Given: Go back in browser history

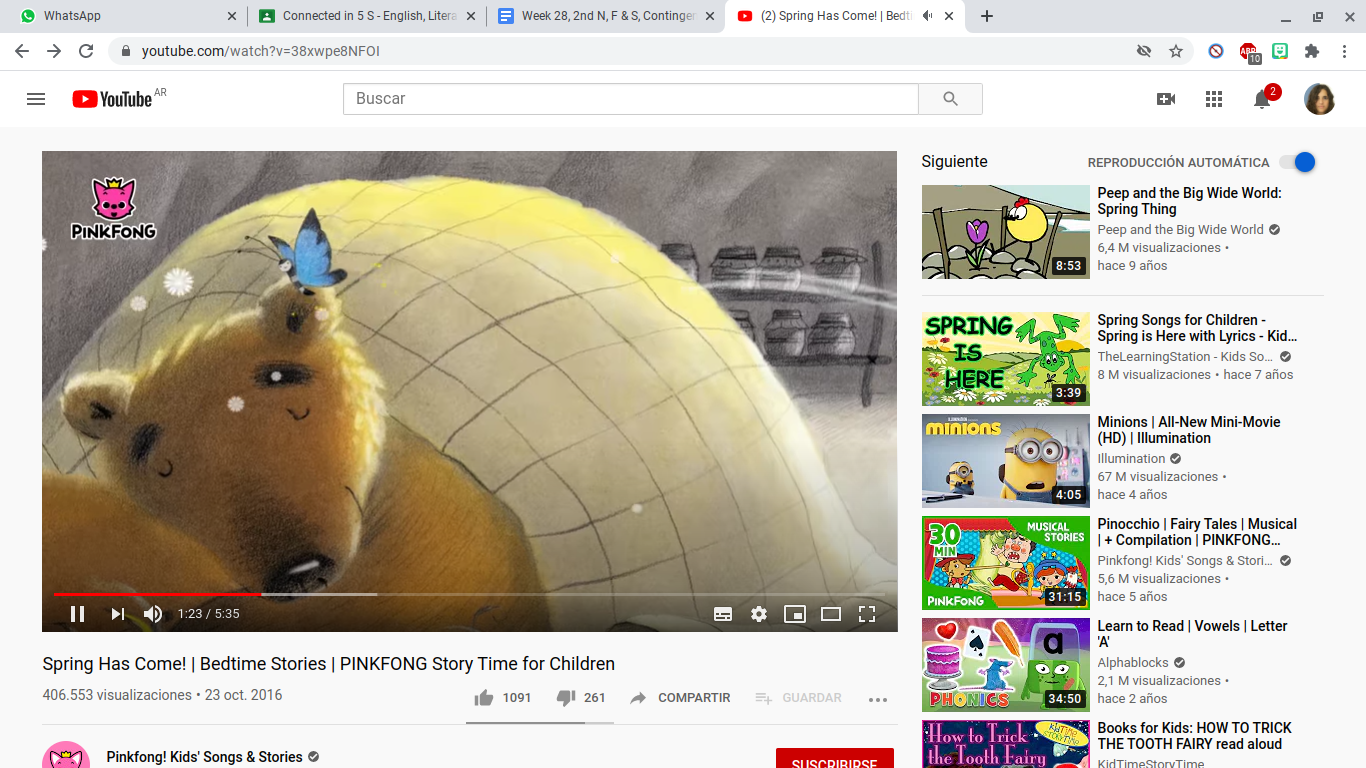Looking at the screenshot, I should pyautogui.click(x=22, y=51).
